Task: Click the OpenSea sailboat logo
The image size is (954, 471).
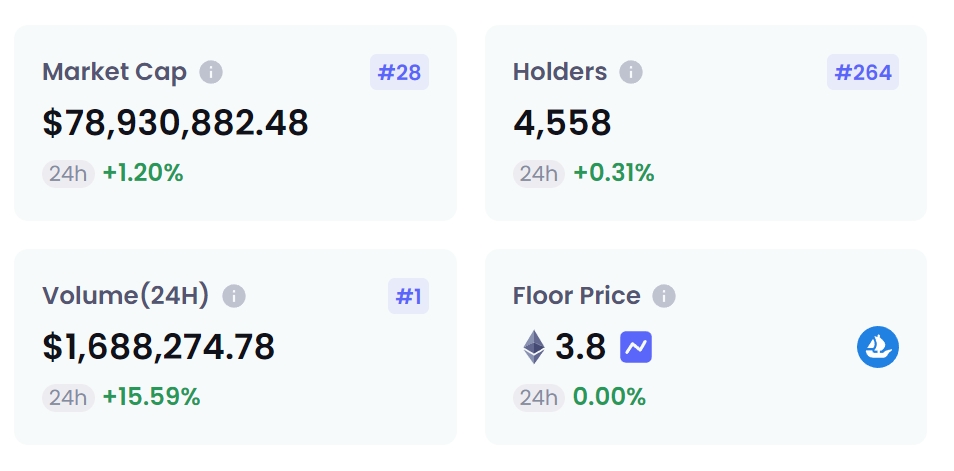Action: point(877,347)
